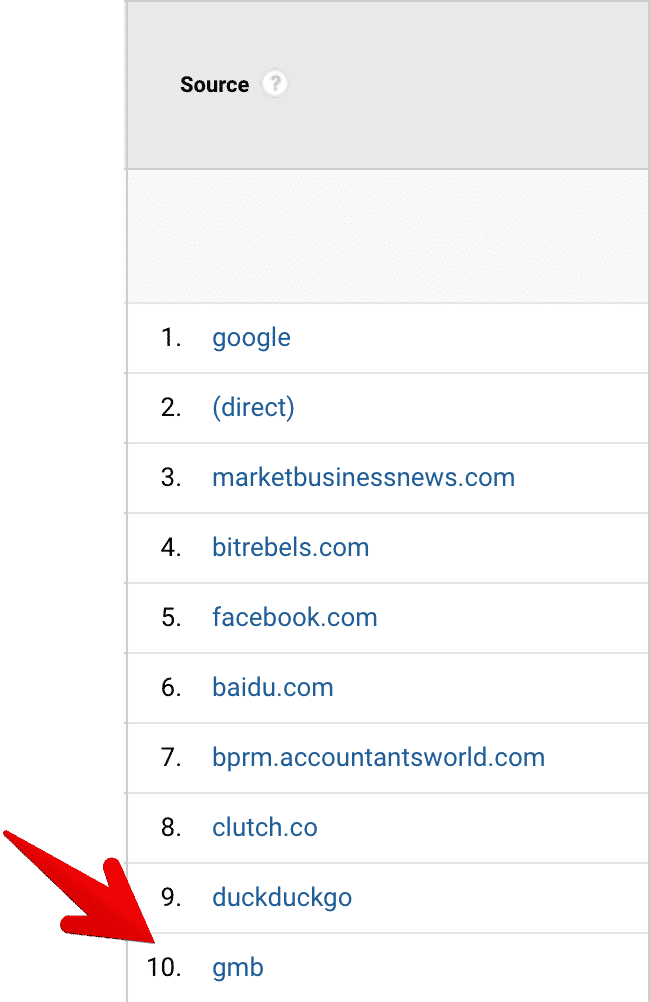
Task: Open the google traffic source link
Action: pyautogui.click(x=251, y=337)
